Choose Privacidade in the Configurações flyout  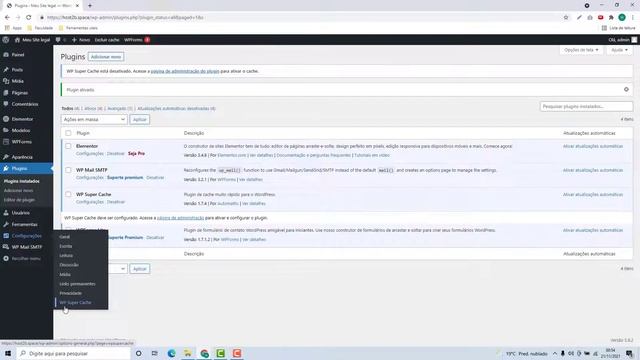click(71, 293)
